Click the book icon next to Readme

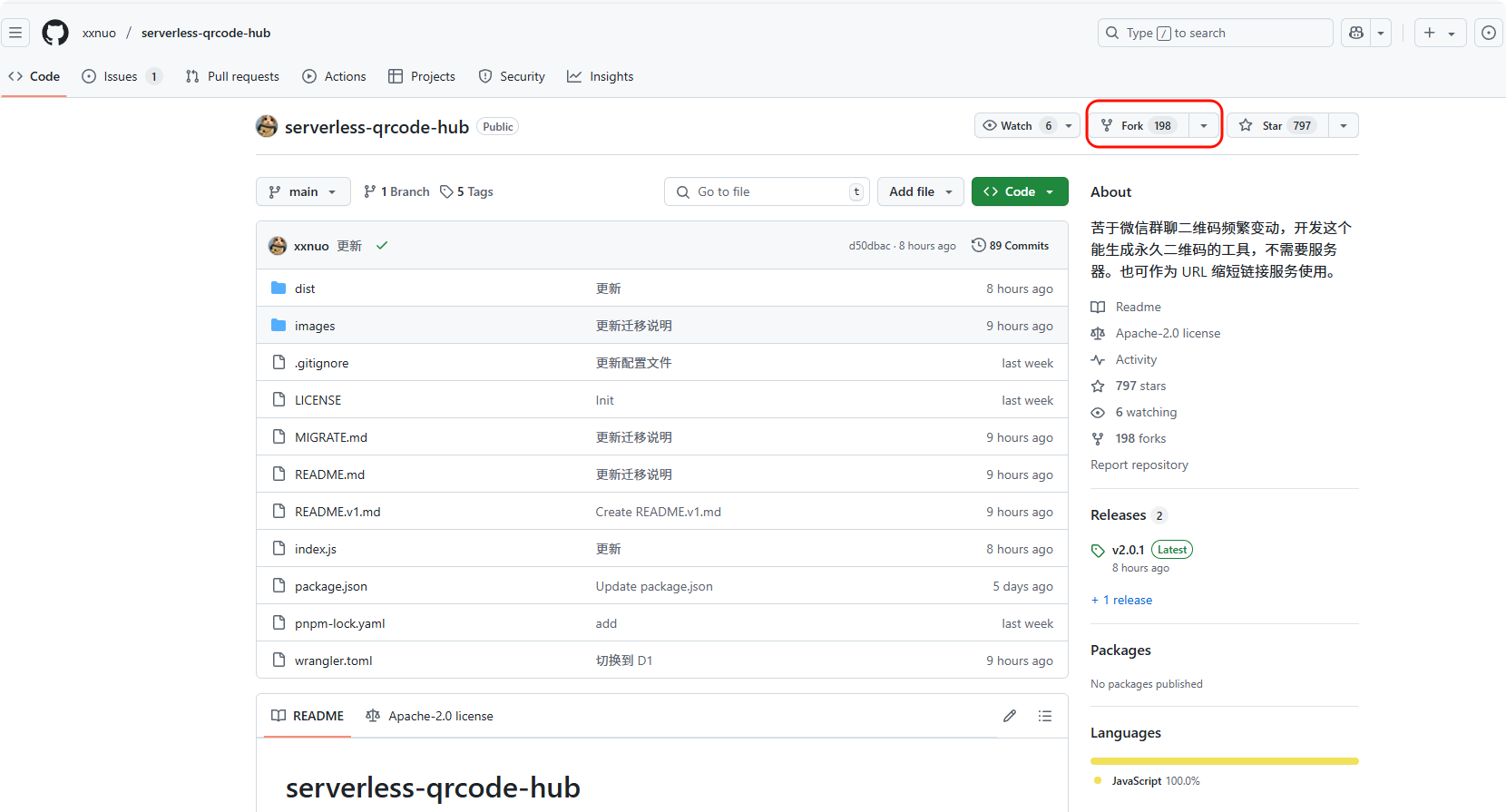click(1098, 307)
